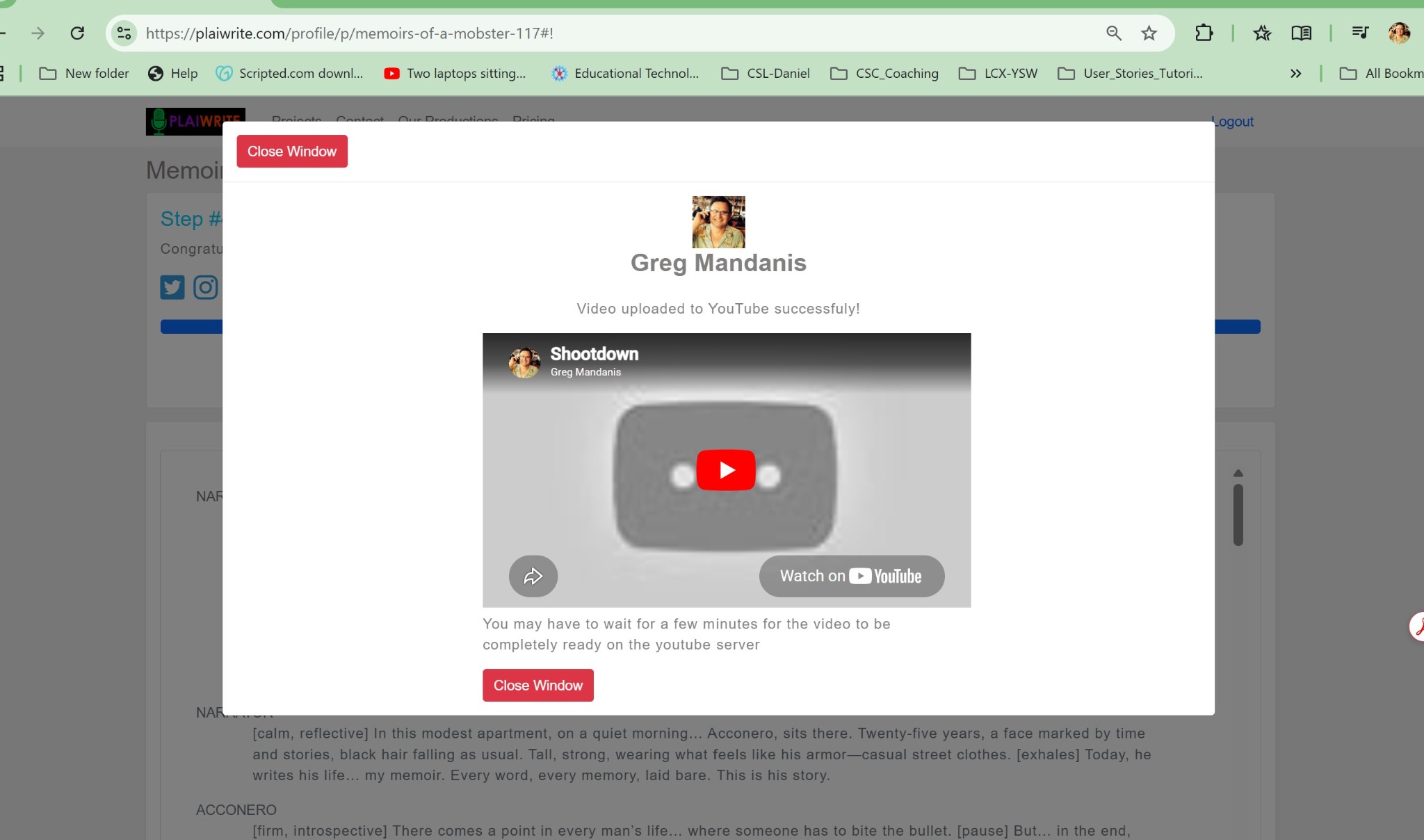Expand hidden bookmarks with double chevron
1424x840 pixels.
1295,73
